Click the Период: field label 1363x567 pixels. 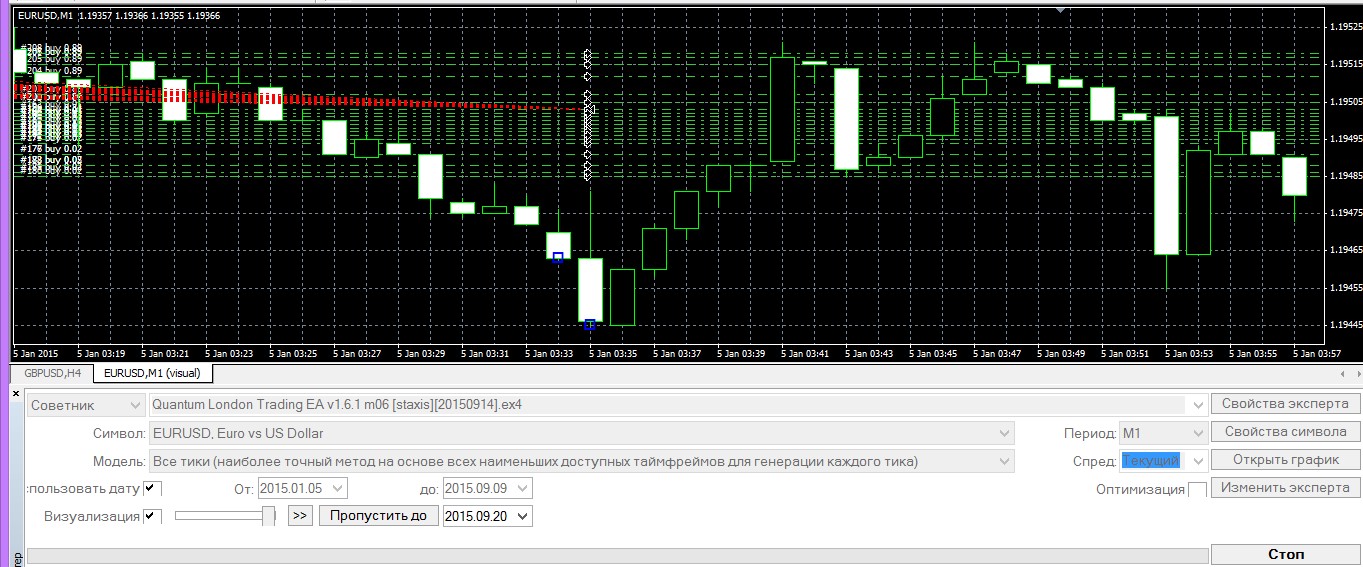[x=1089, y=433]
